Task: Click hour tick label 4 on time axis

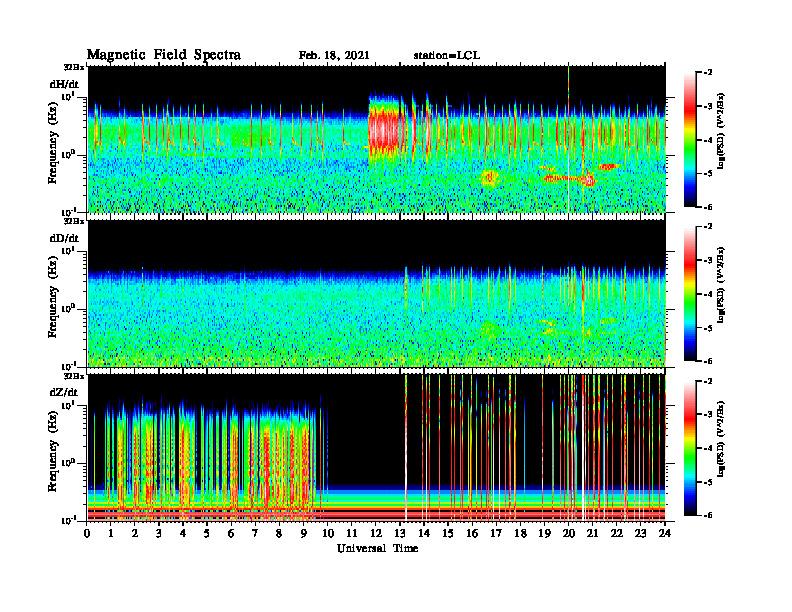Action: tap(183, 533)
